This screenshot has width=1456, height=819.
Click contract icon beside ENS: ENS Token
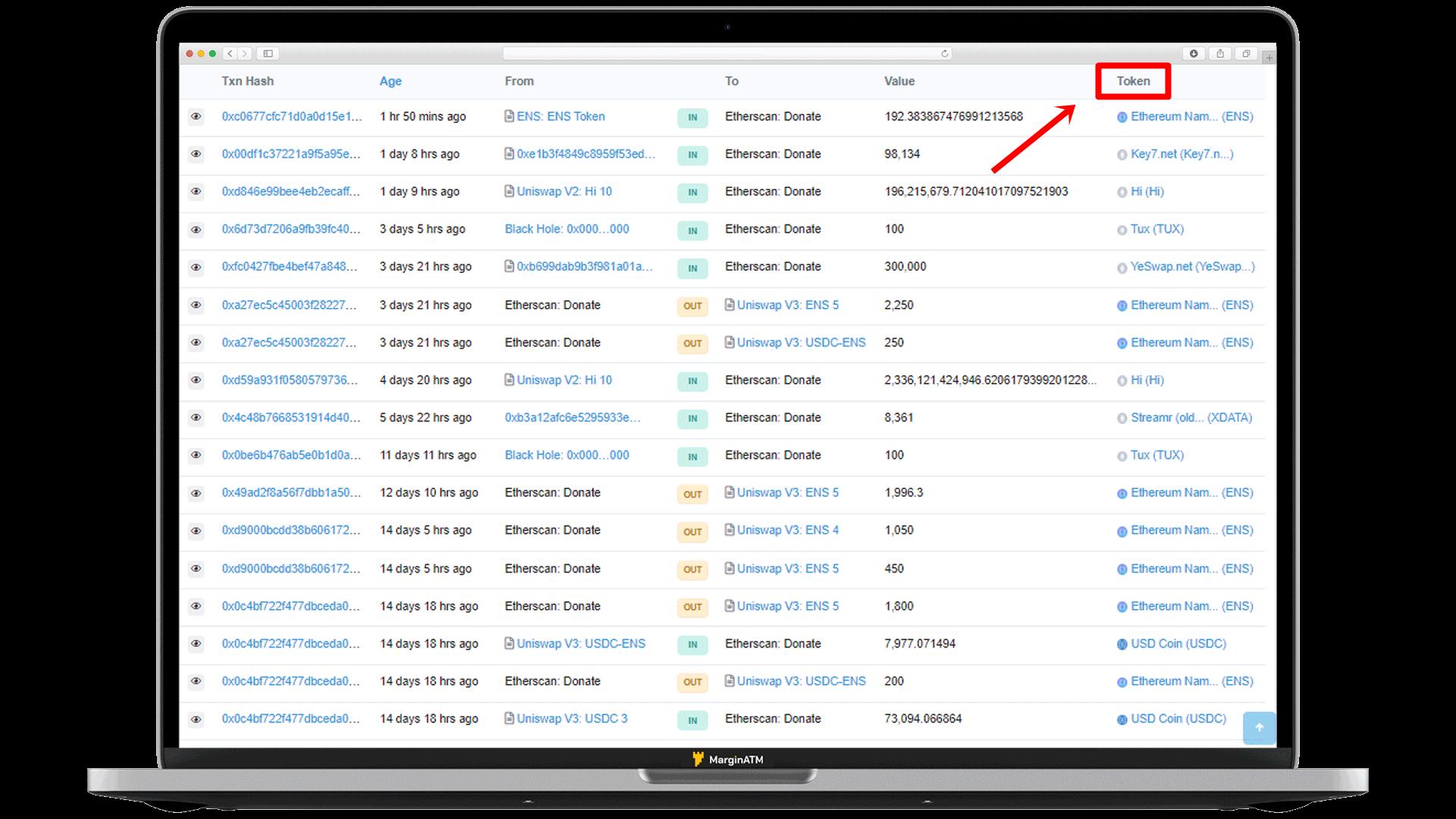[x=509, y=116]
